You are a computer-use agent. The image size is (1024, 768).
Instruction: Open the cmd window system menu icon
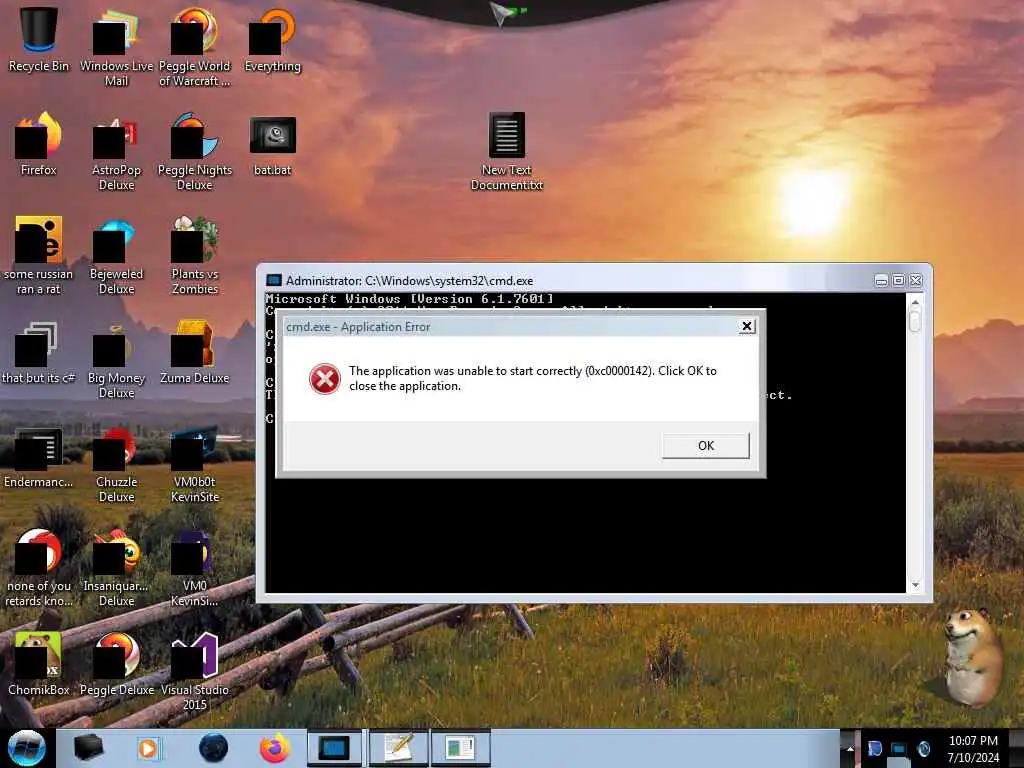point(274,280)
